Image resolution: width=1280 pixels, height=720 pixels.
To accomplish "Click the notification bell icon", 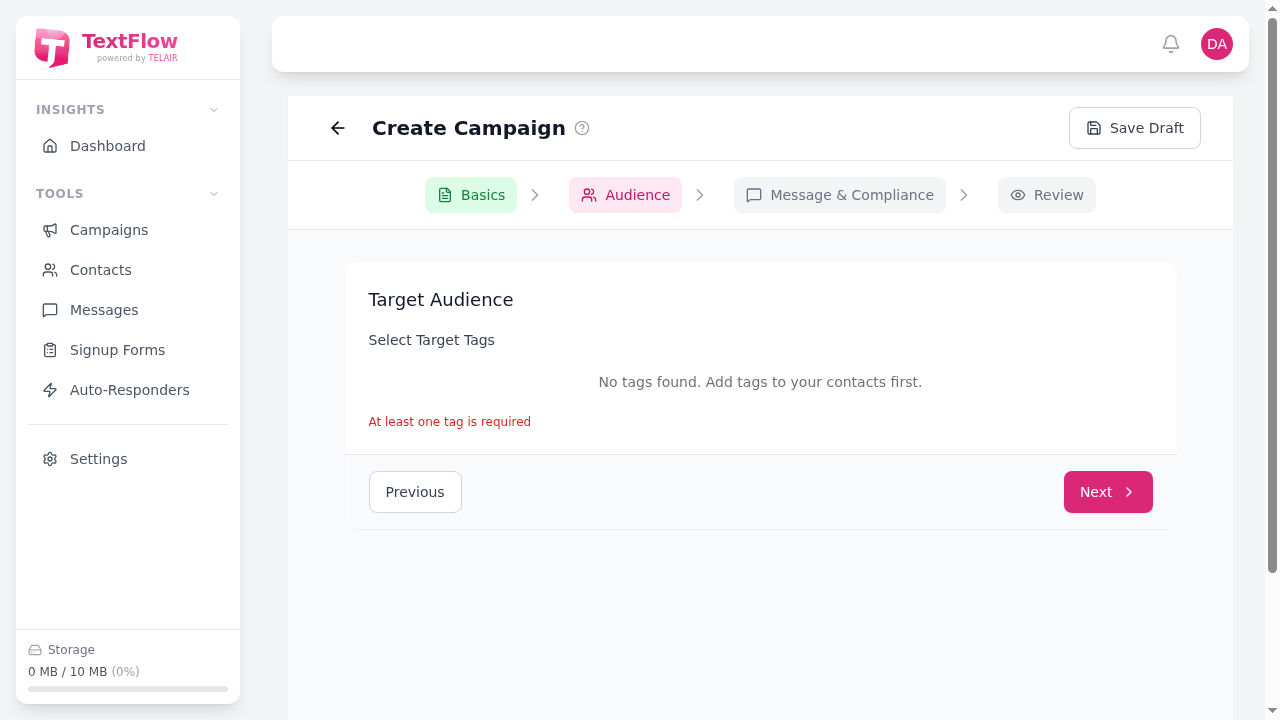I will 1170,44.
